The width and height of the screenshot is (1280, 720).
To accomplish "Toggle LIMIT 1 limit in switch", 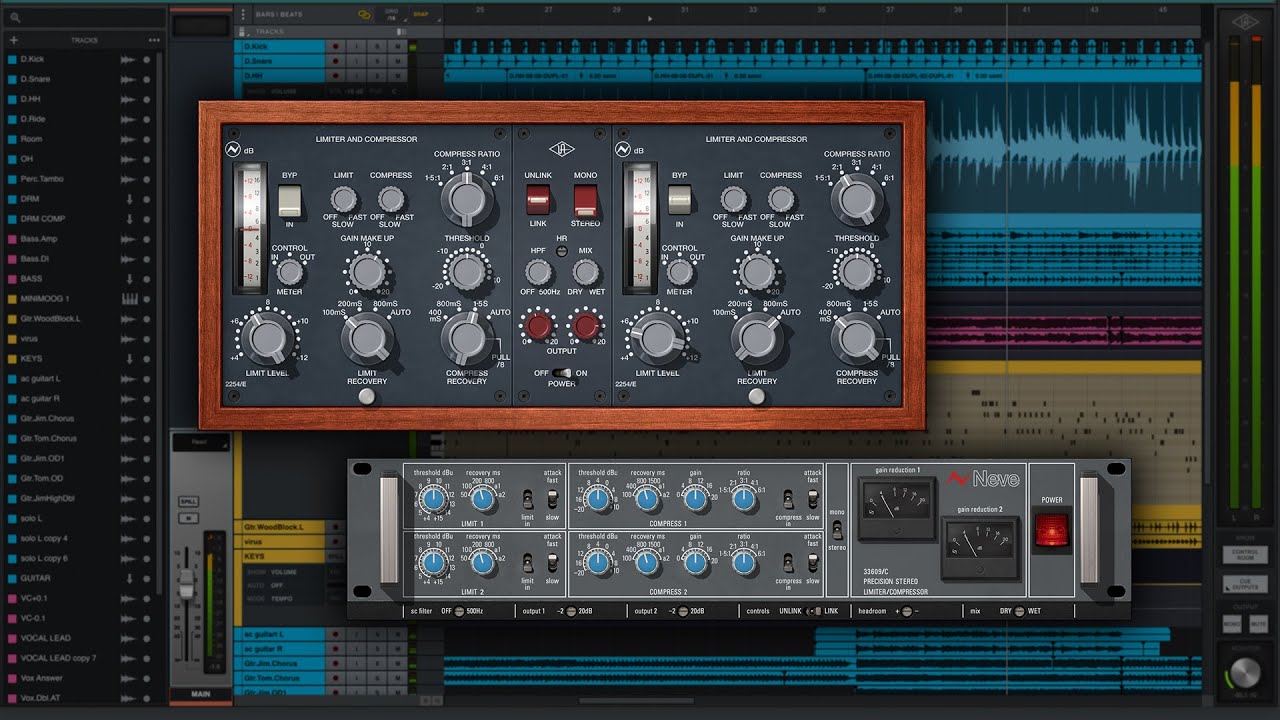I will [x=527, y=497].
